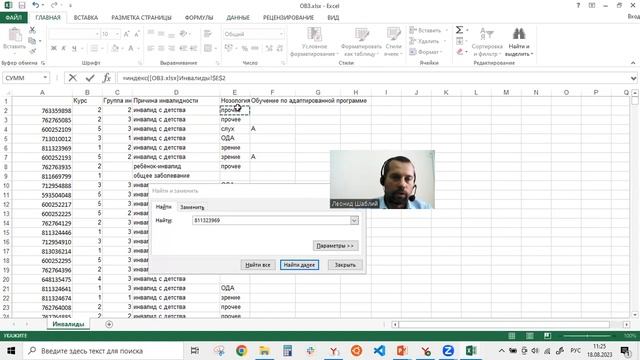Click the Insert Function fx icon
Viewport: 640px width, 360px height.
tap(107, 78)
